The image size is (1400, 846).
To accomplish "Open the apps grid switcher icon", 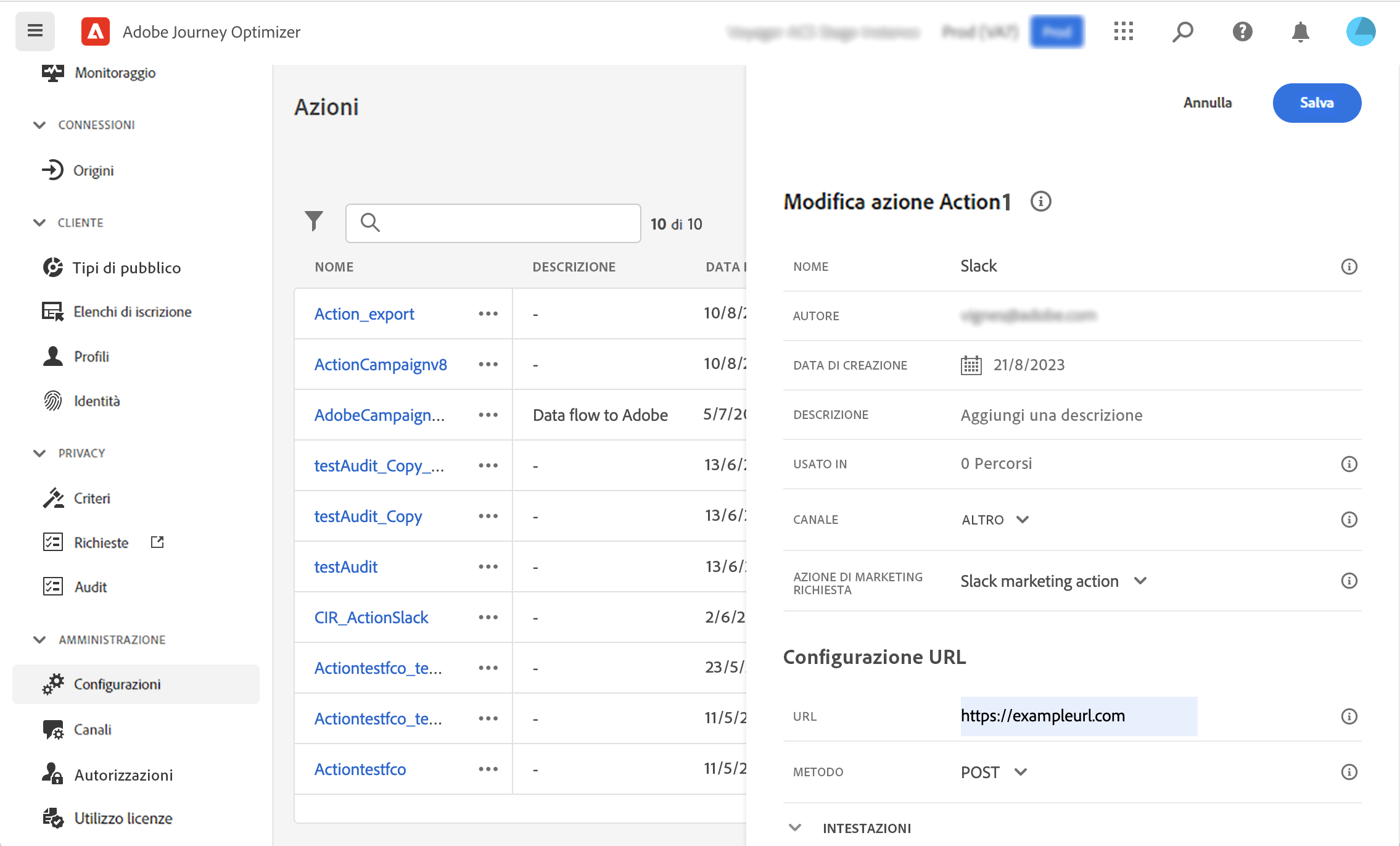I will (1123, 31).
